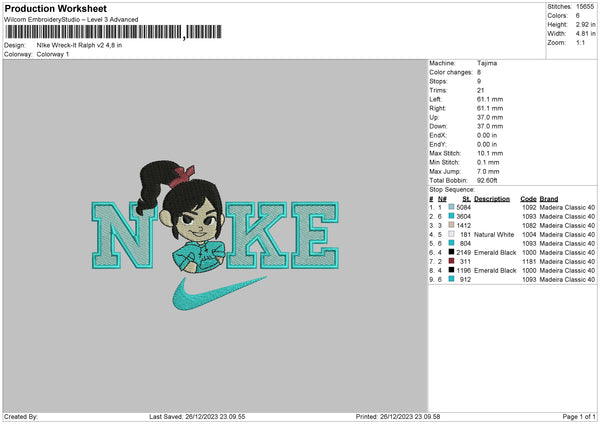Click the barcode in the worksheet header

[113, 32]
